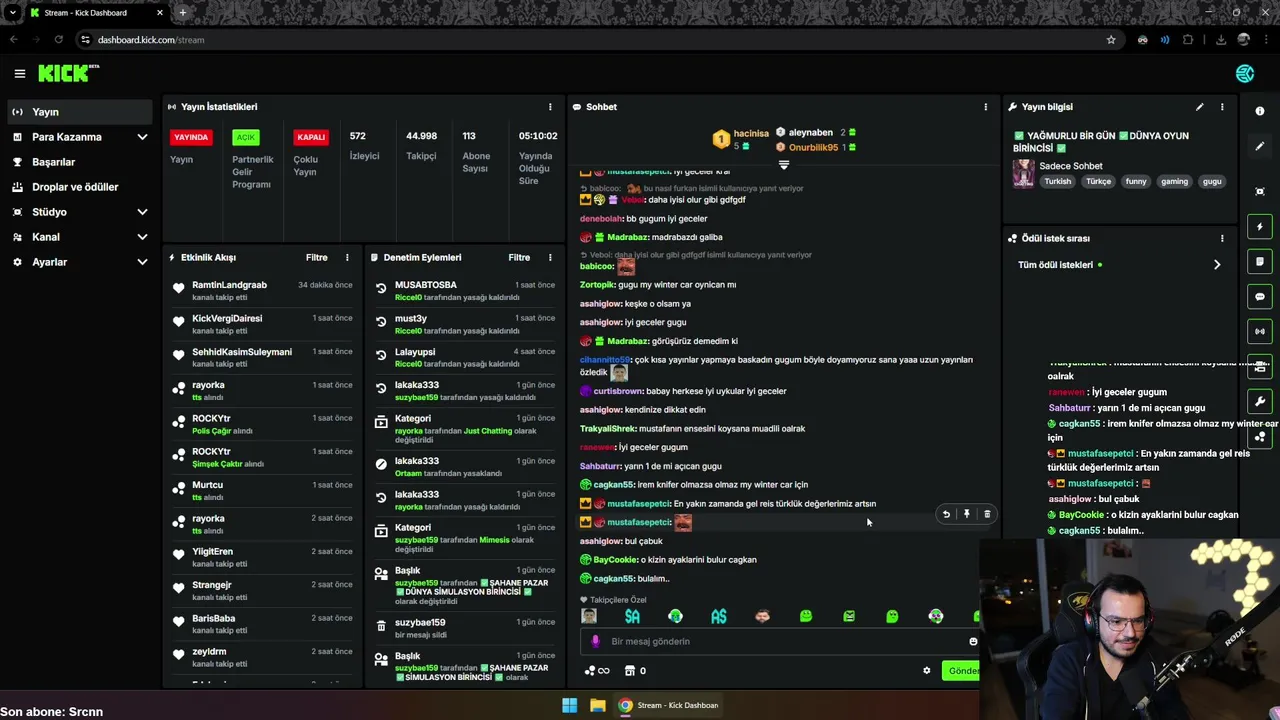
Task: Click the funny tag chip
Action: [1136, 182]
